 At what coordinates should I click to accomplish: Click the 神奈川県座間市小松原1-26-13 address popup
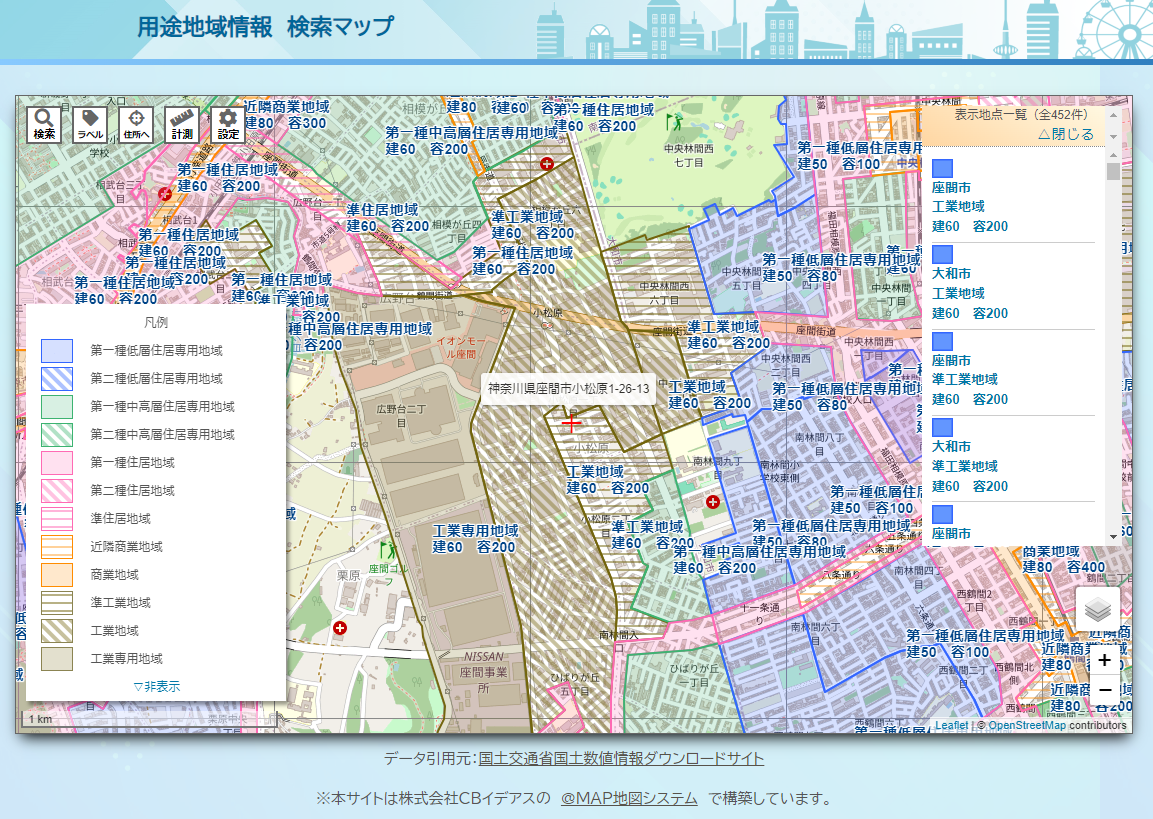click(568, 388)
